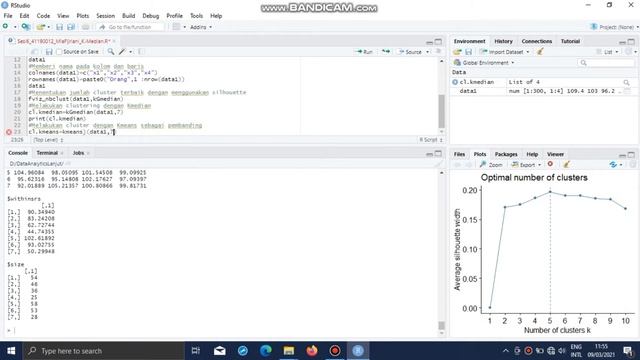Clear environment objects with broom icon
Viewport: 640px width, 360px height.
click(x=540, y=52)
